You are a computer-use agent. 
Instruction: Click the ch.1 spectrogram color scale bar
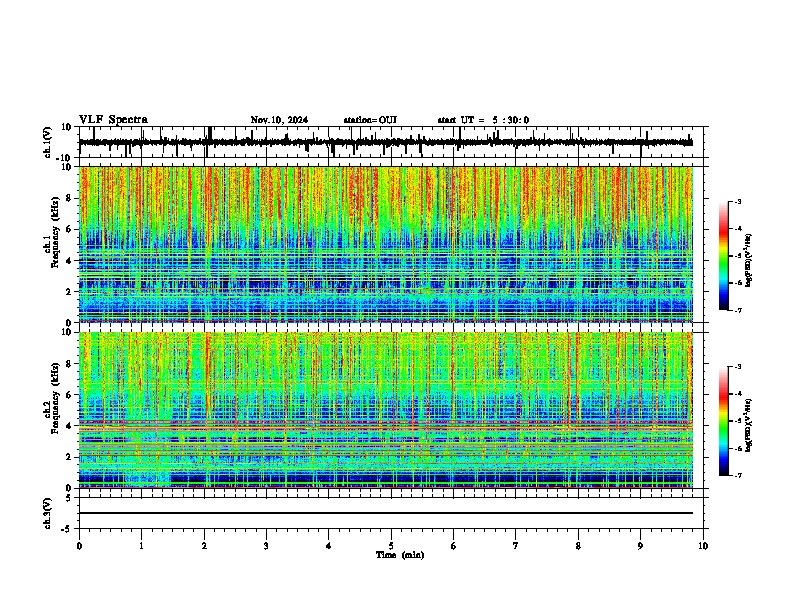[724, 256]
